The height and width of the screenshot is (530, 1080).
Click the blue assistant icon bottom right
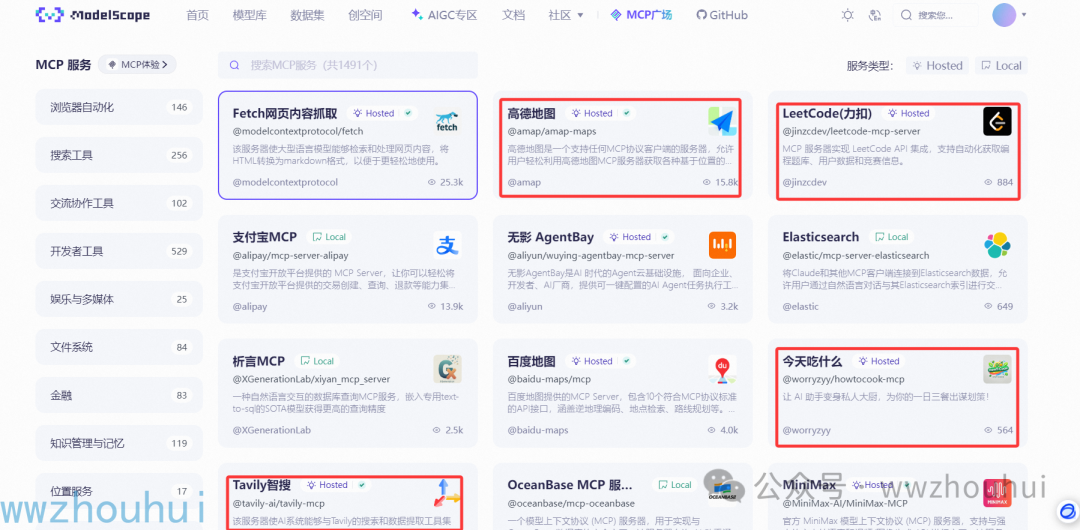click(1068, 512)
